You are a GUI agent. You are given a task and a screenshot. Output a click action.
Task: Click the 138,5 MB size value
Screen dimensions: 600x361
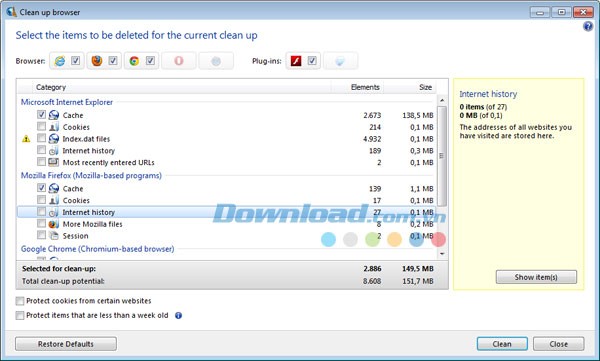point(418,115)
